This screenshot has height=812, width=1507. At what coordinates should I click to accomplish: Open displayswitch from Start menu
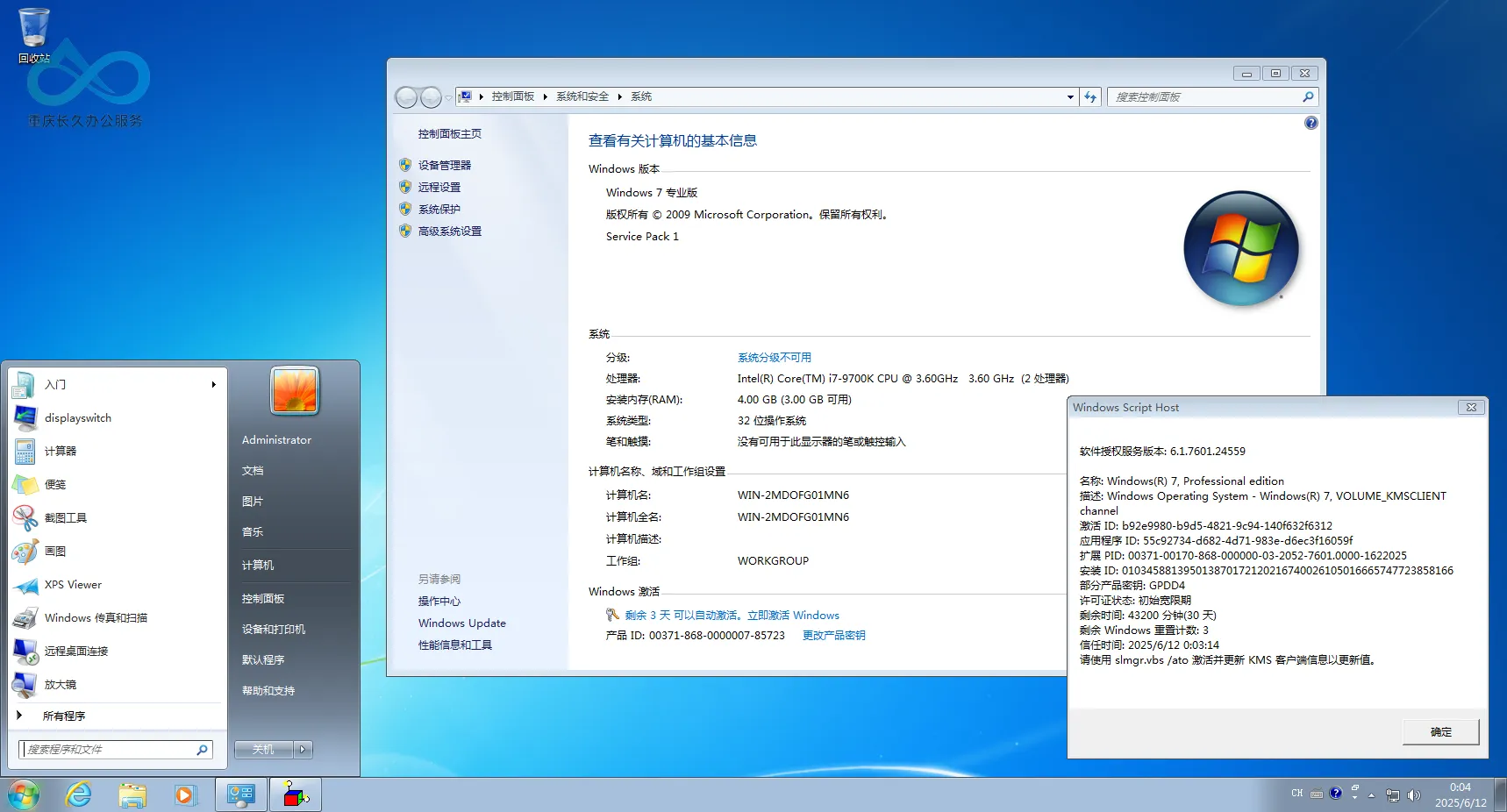tap(118, 418)
